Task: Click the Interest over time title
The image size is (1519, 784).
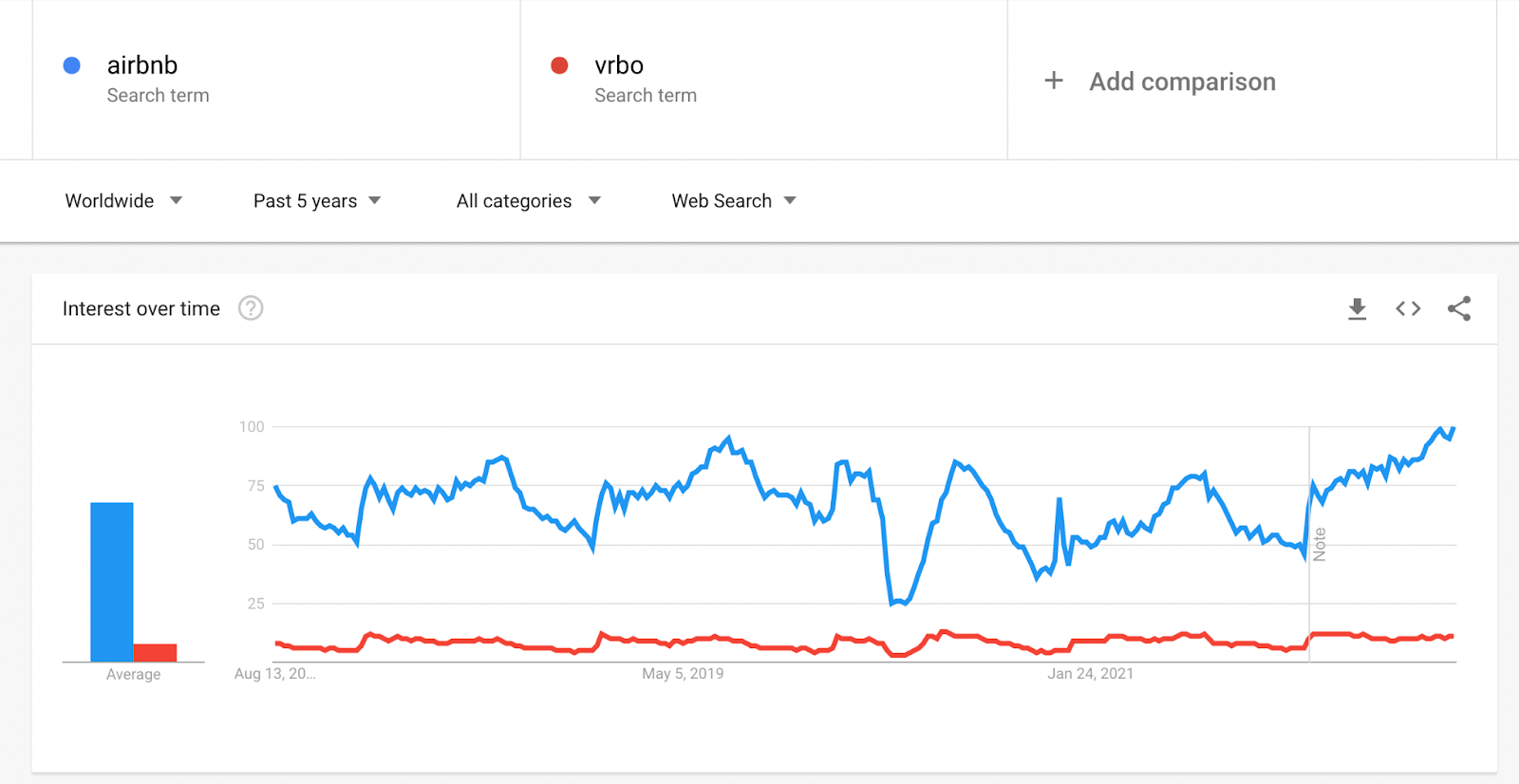Action: 141,308
